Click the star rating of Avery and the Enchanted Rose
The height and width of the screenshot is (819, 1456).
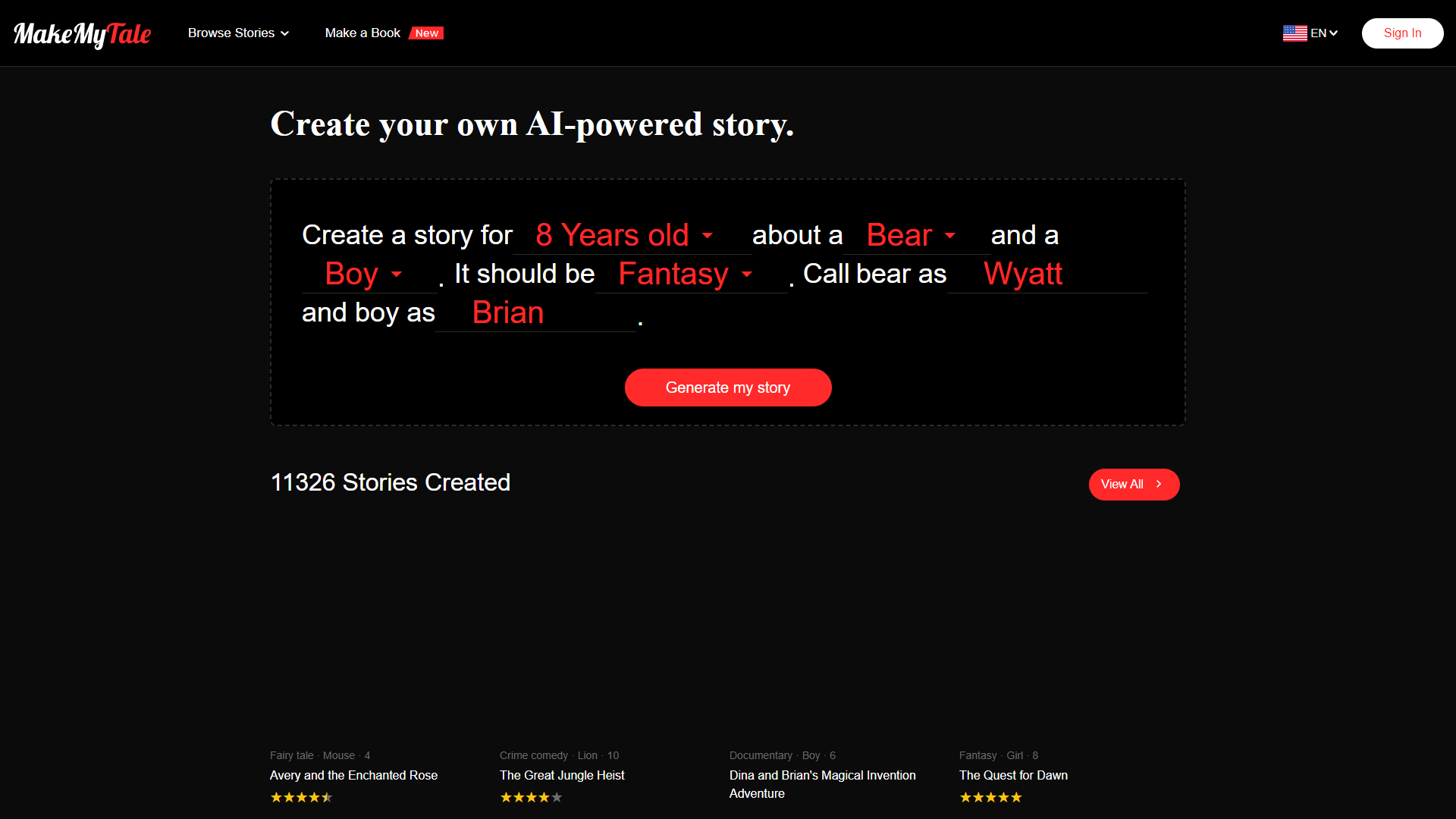coord(301,797)
